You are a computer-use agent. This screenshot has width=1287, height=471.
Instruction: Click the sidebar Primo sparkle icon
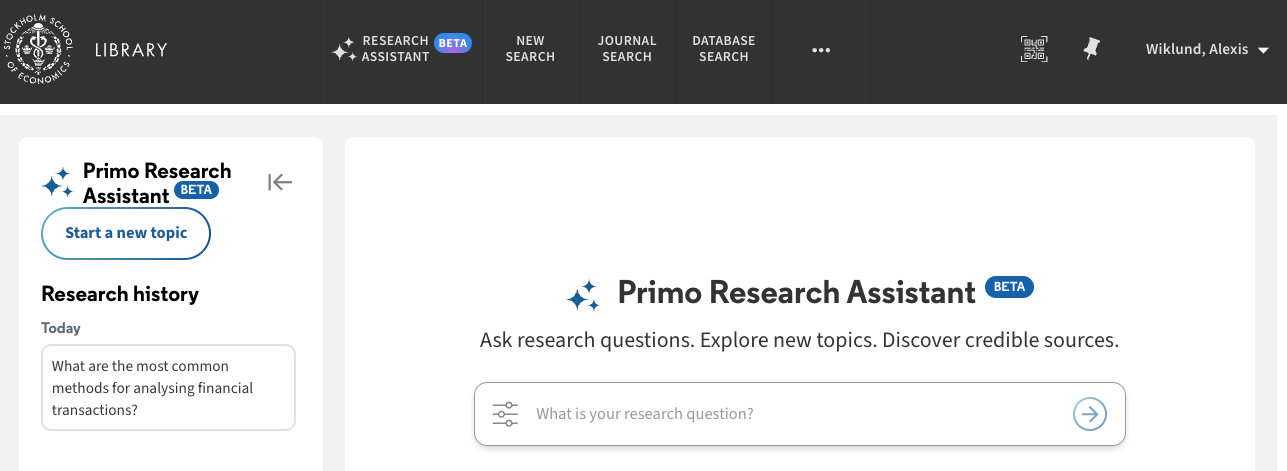pyautogui.click(x=57, y=183)
